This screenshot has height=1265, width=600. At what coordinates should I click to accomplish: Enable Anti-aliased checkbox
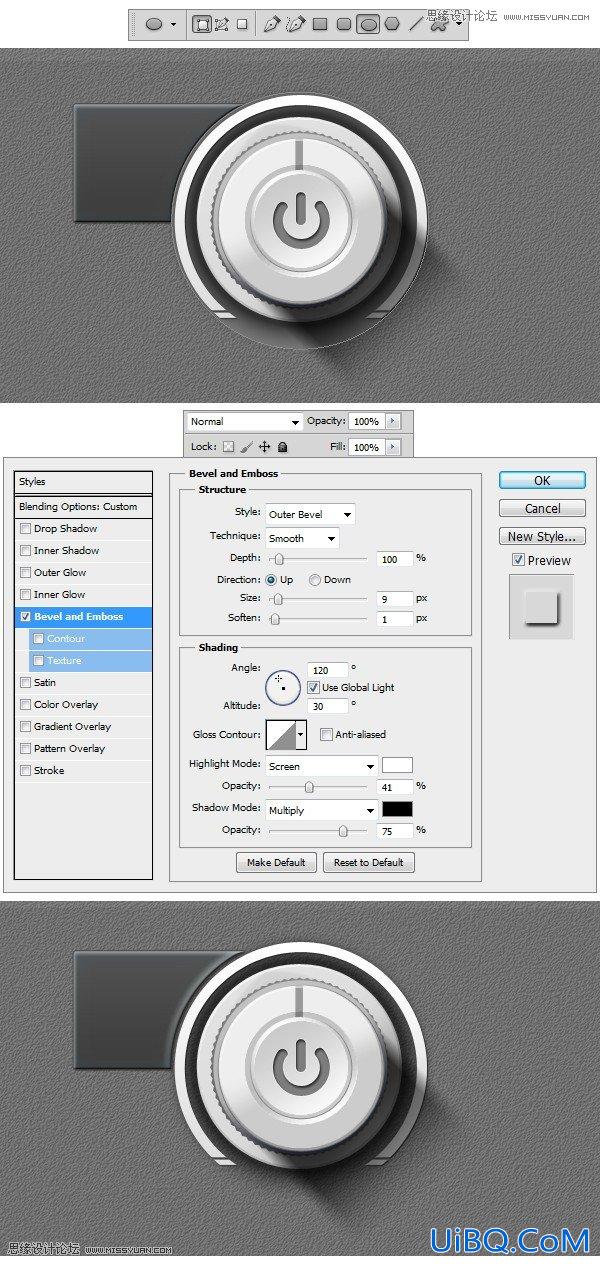tap(326, 735)
